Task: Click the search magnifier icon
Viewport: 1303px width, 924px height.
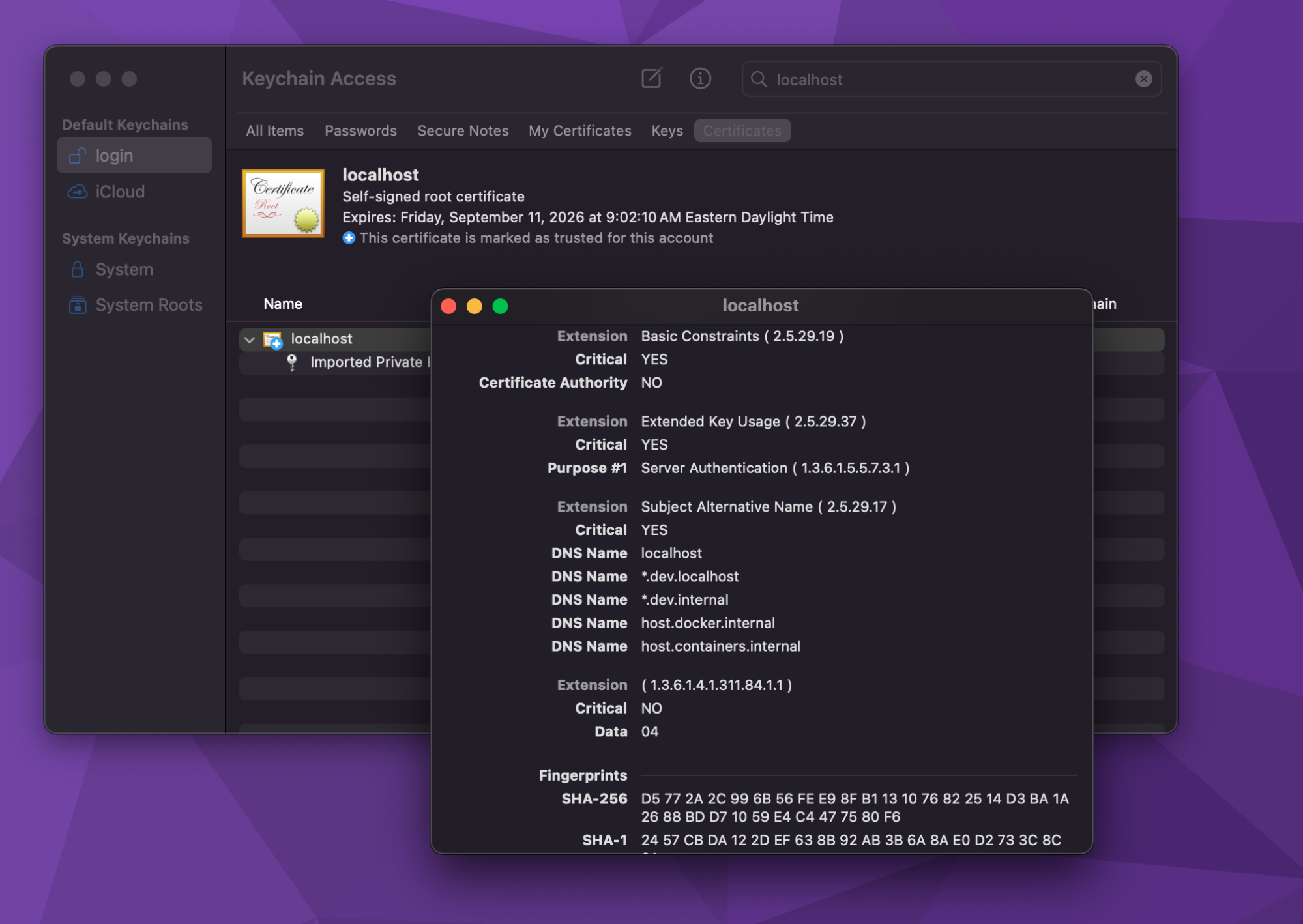Action: coord(759,79)
